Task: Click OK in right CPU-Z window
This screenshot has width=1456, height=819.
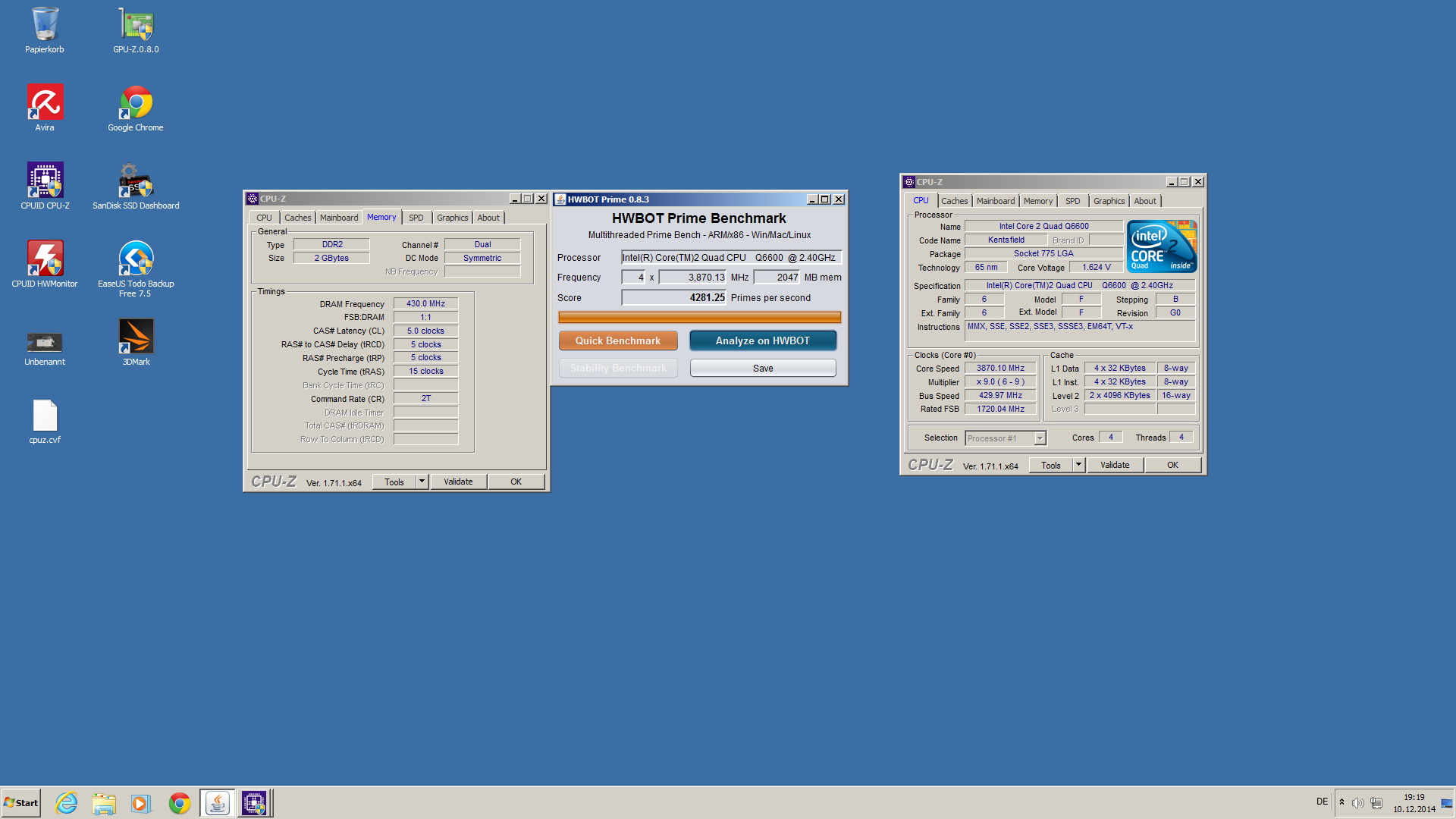Action: click(1172, 466)
